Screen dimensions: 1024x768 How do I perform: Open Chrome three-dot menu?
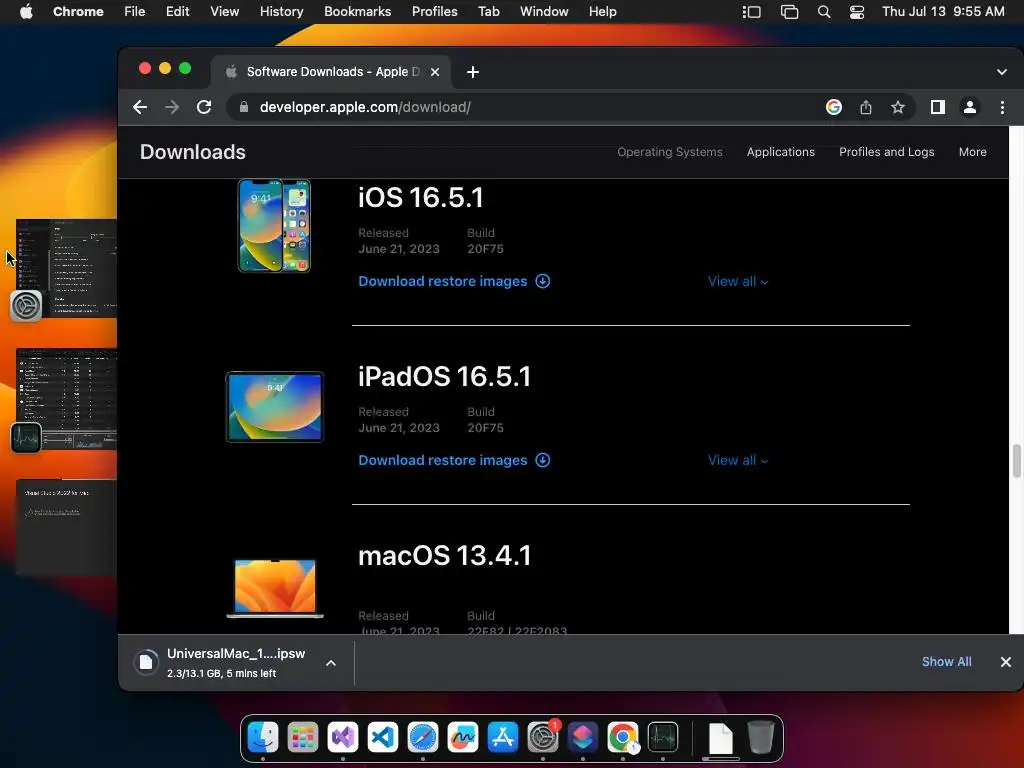point(1002,107)
